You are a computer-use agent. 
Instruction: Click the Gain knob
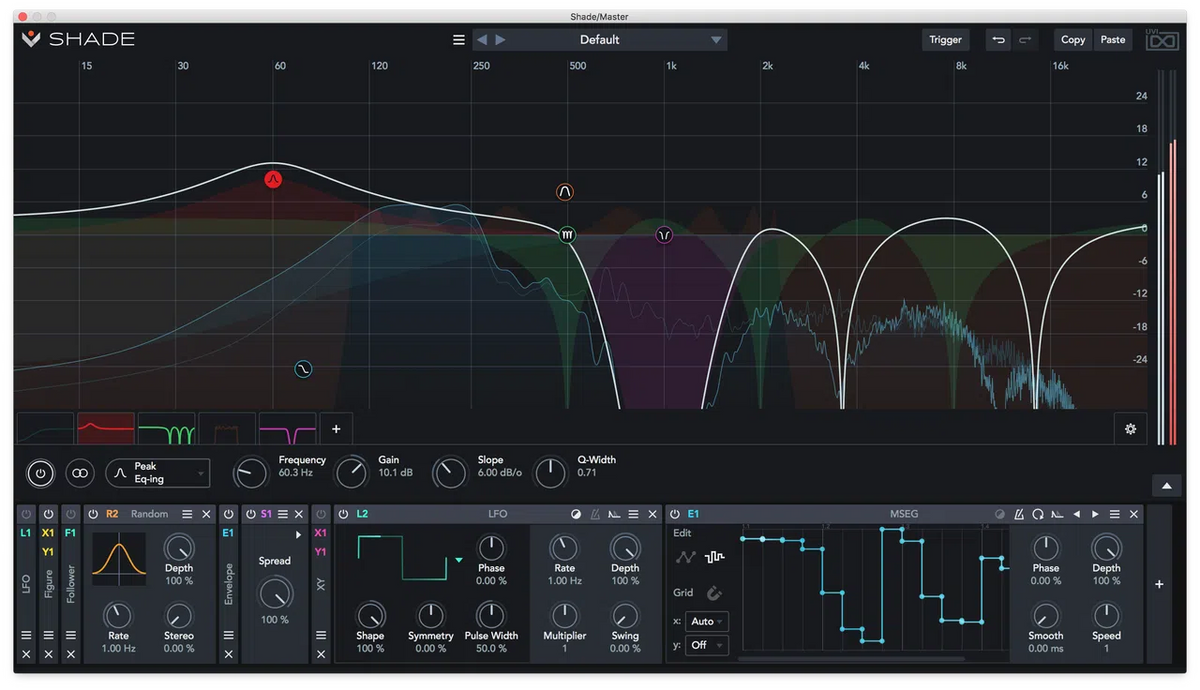click(351, 472)
